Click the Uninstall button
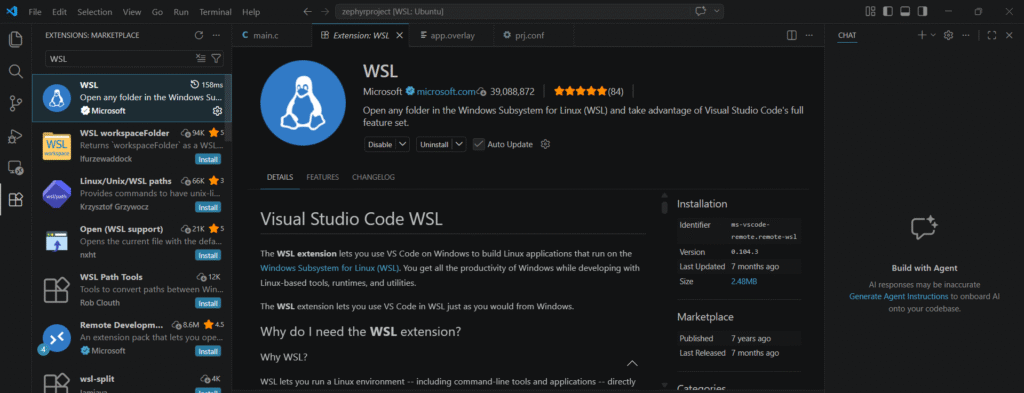Viewport: 1024px width, 393px height. pos(435,144)
